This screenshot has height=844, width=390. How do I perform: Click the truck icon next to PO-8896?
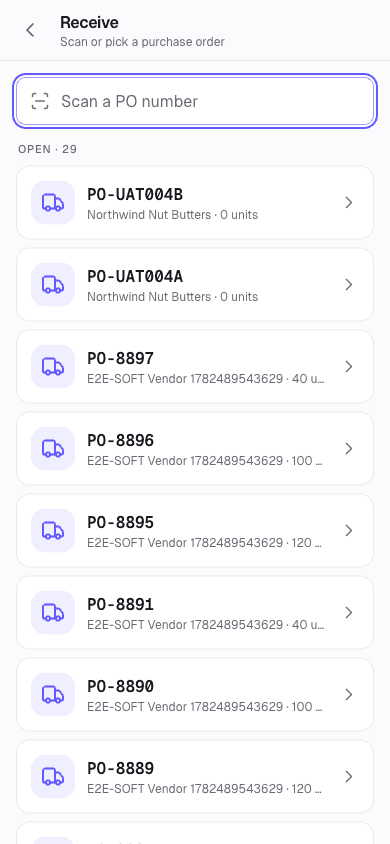(53, 448)
